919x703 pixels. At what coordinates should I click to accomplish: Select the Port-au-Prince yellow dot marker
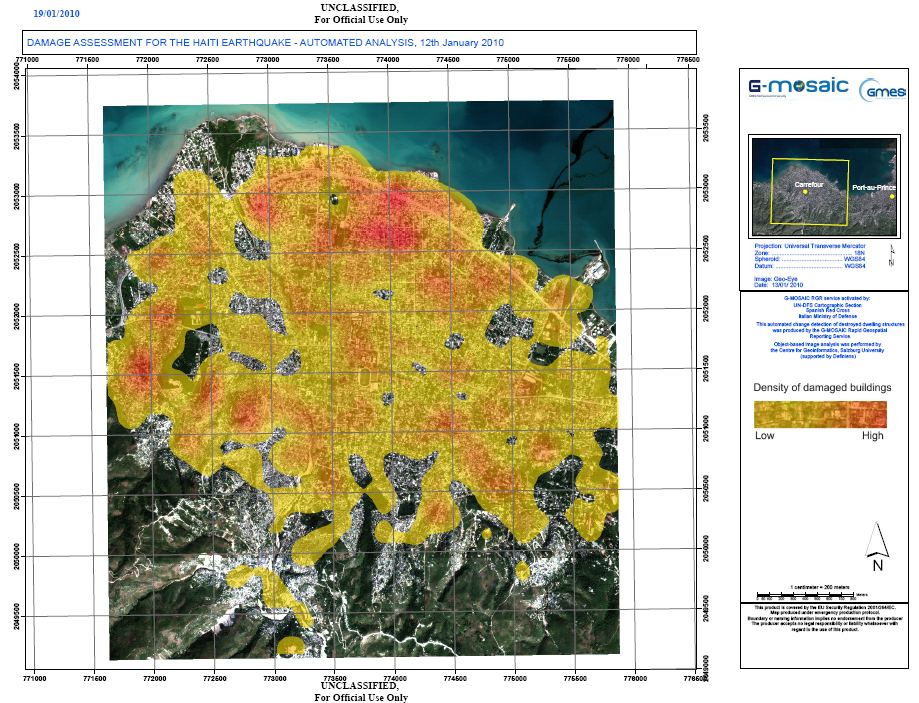[x=890, y=197]
